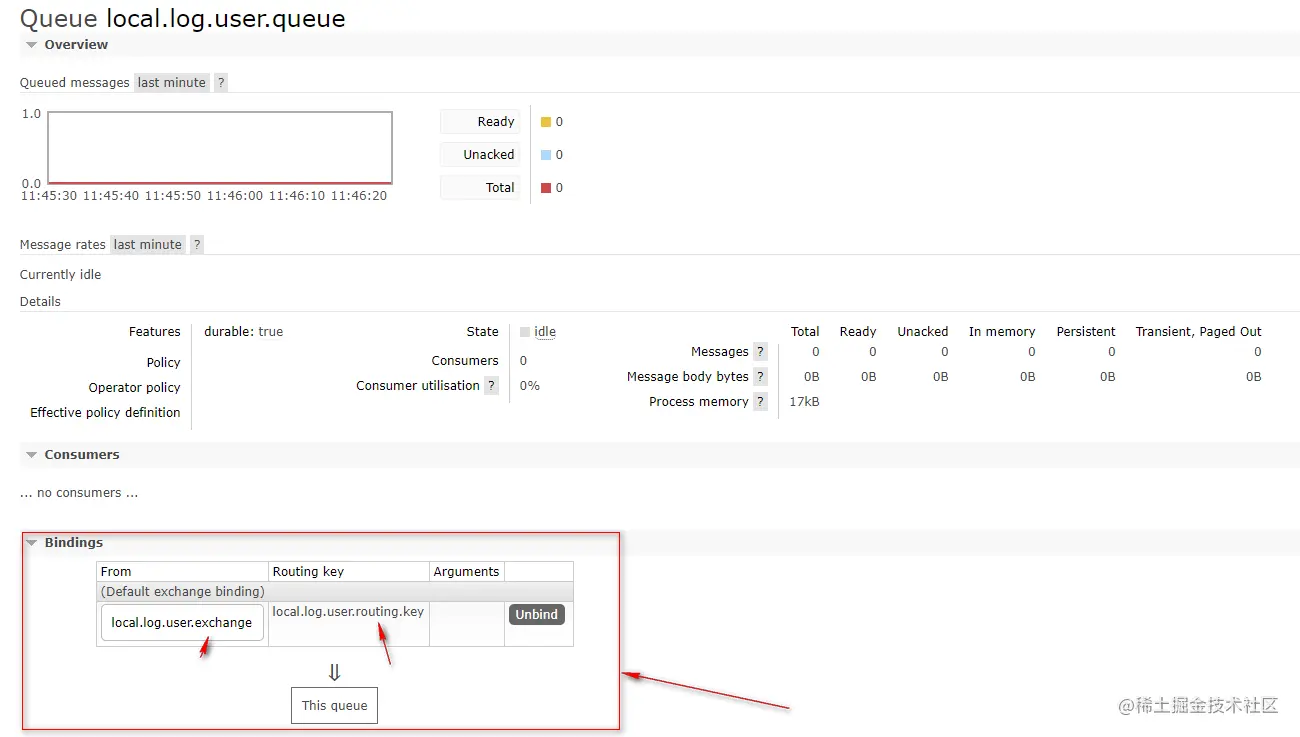Click the 'In memory' column header

pyautogui.click(x=1002, y=332)
